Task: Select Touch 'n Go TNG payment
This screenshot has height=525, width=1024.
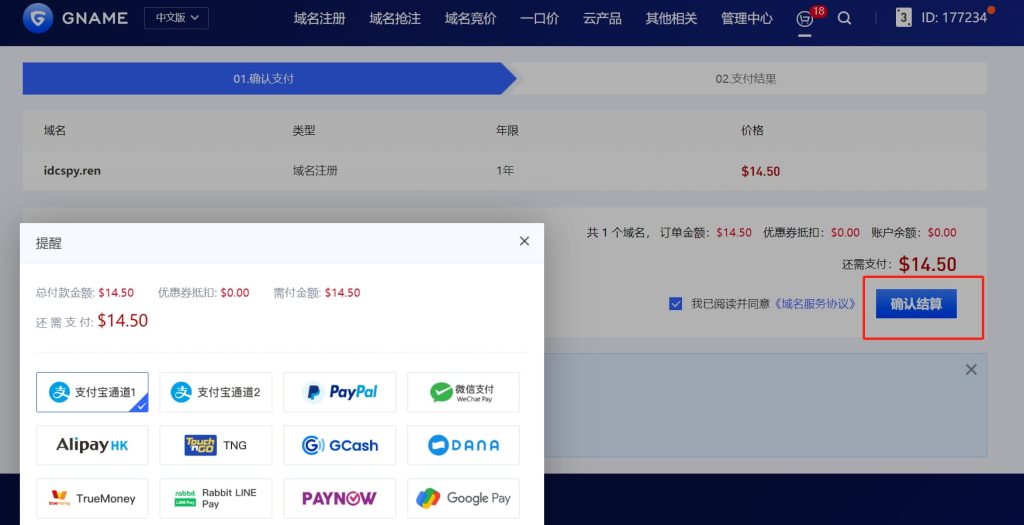Action: 216,445
